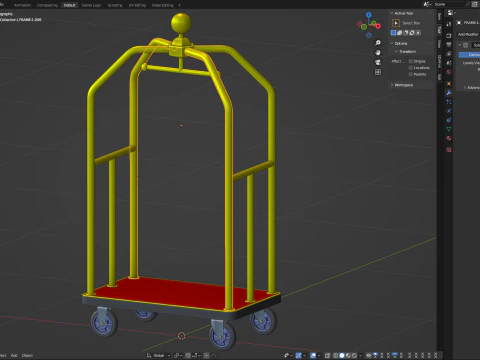Open the viewport shading options dropdown
This screenshot has width=480, height=360.
[x=360, y=355]
